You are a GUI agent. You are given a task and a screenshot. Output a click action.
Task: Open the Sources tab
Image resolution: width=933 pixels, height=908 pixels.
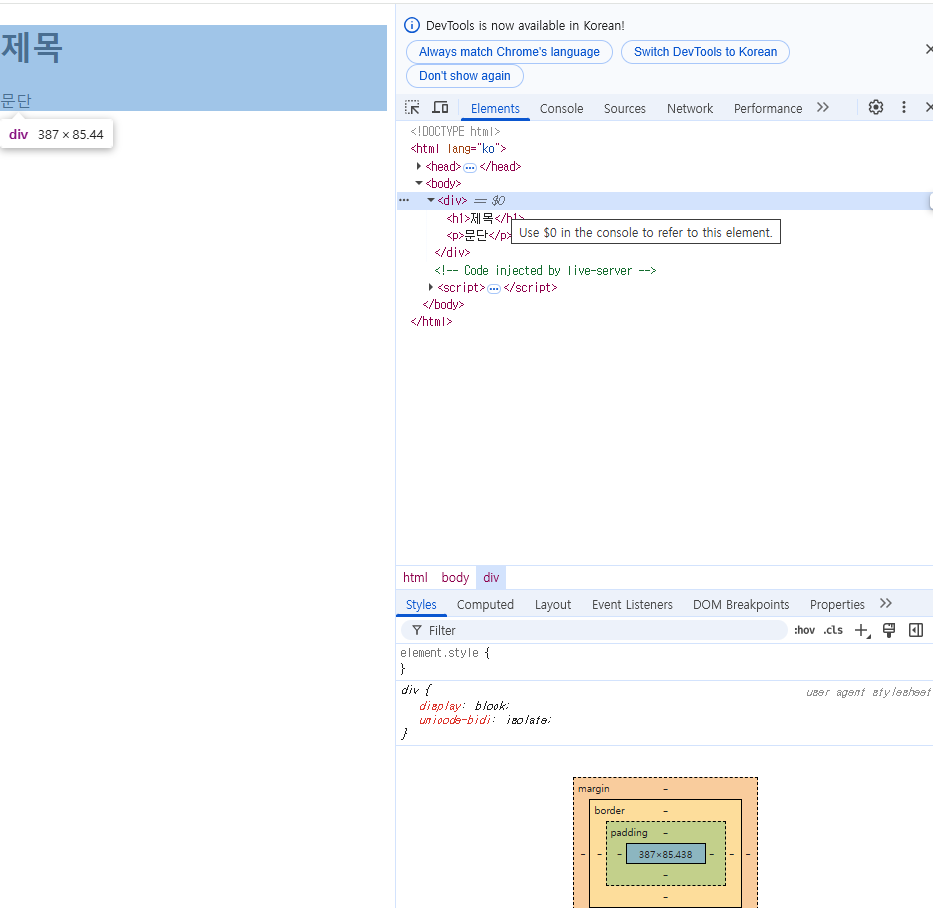coord(624,108)
